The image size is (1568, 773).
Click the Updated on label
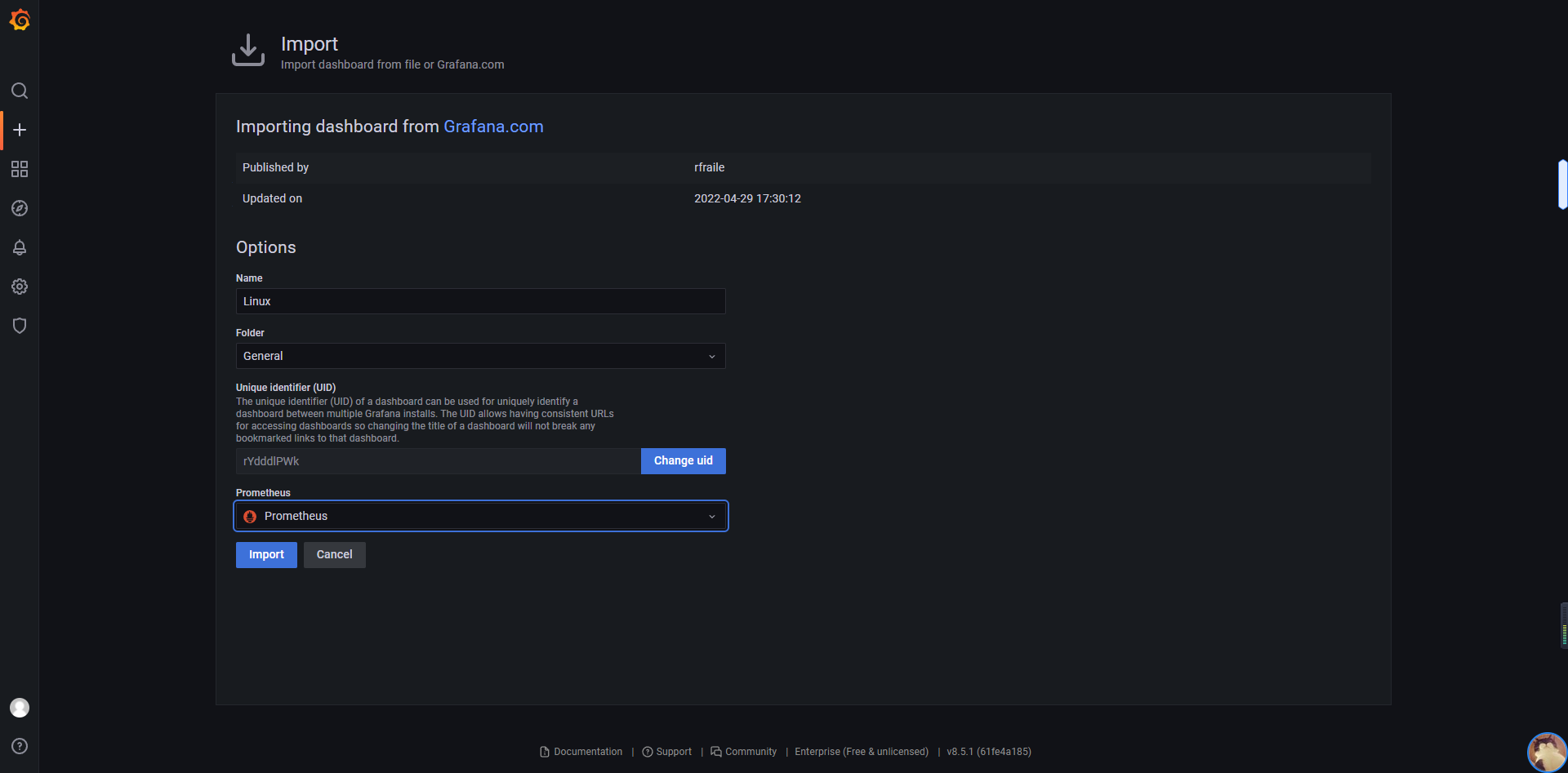click(272, 198)
